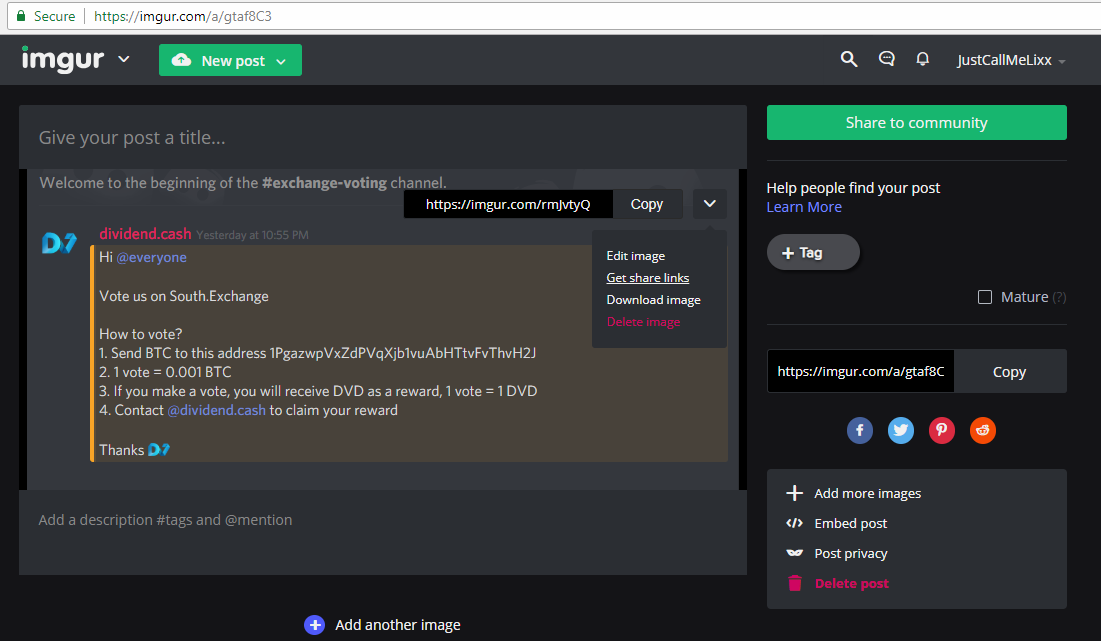Enable the Mature checkbox

(984, 297)
